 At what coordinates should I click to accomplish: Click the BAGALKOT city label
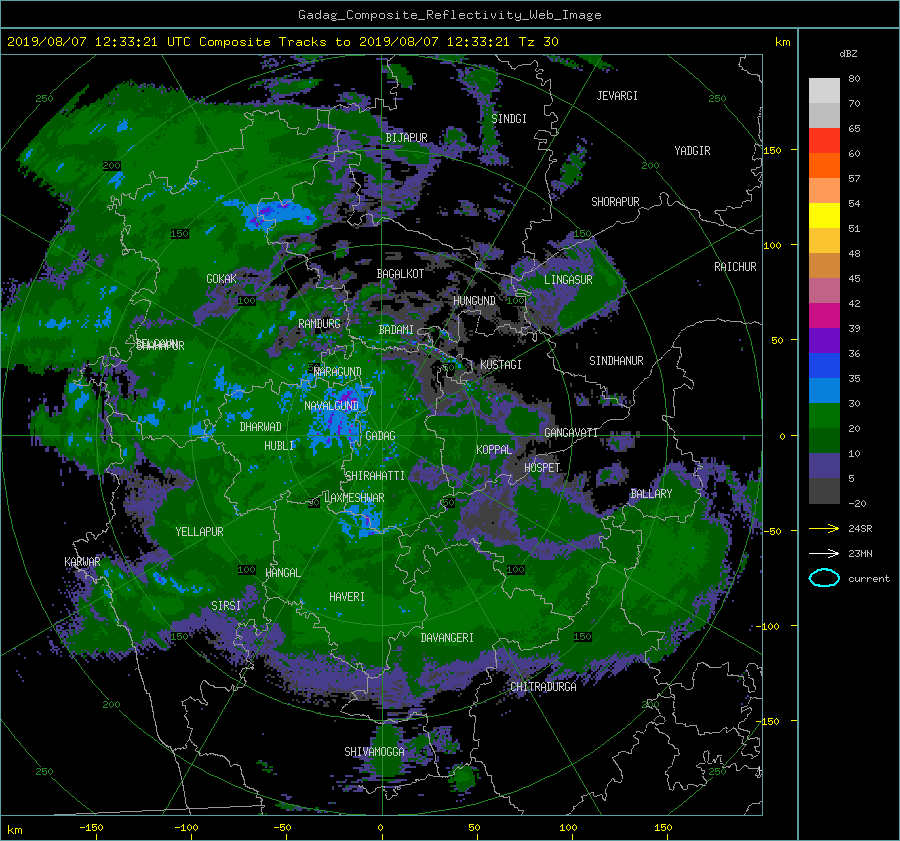[400, 274]
